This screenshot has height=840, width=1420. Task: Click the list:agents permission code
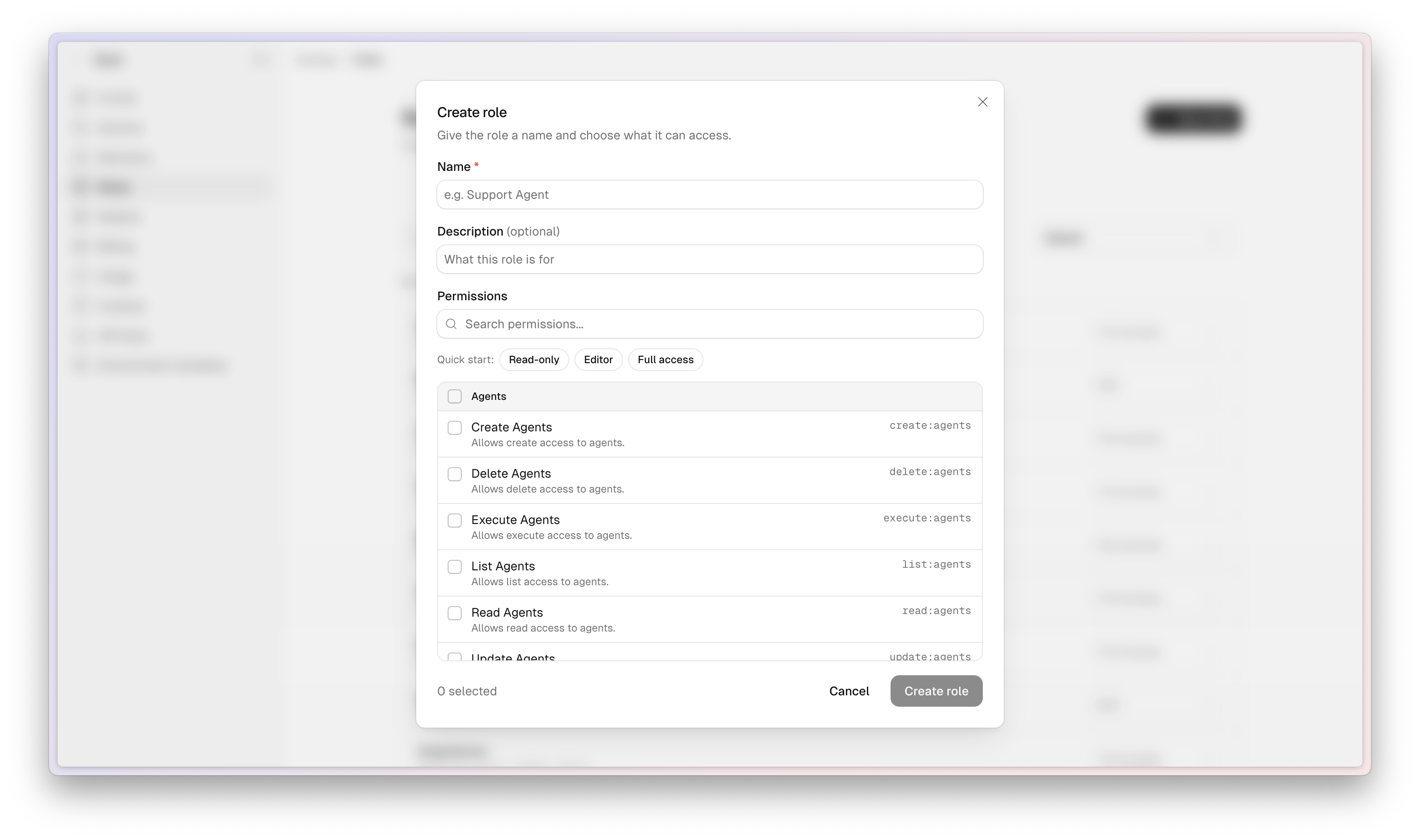pos(936,565)
